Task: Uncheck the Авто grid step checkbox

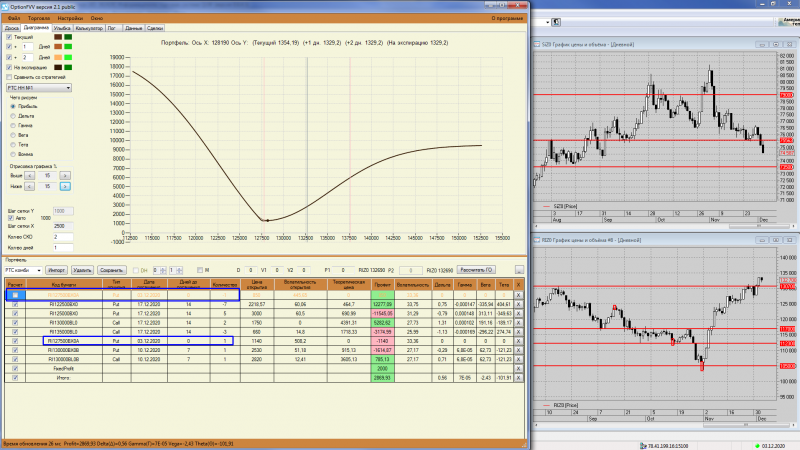Action: coord(11,218)
